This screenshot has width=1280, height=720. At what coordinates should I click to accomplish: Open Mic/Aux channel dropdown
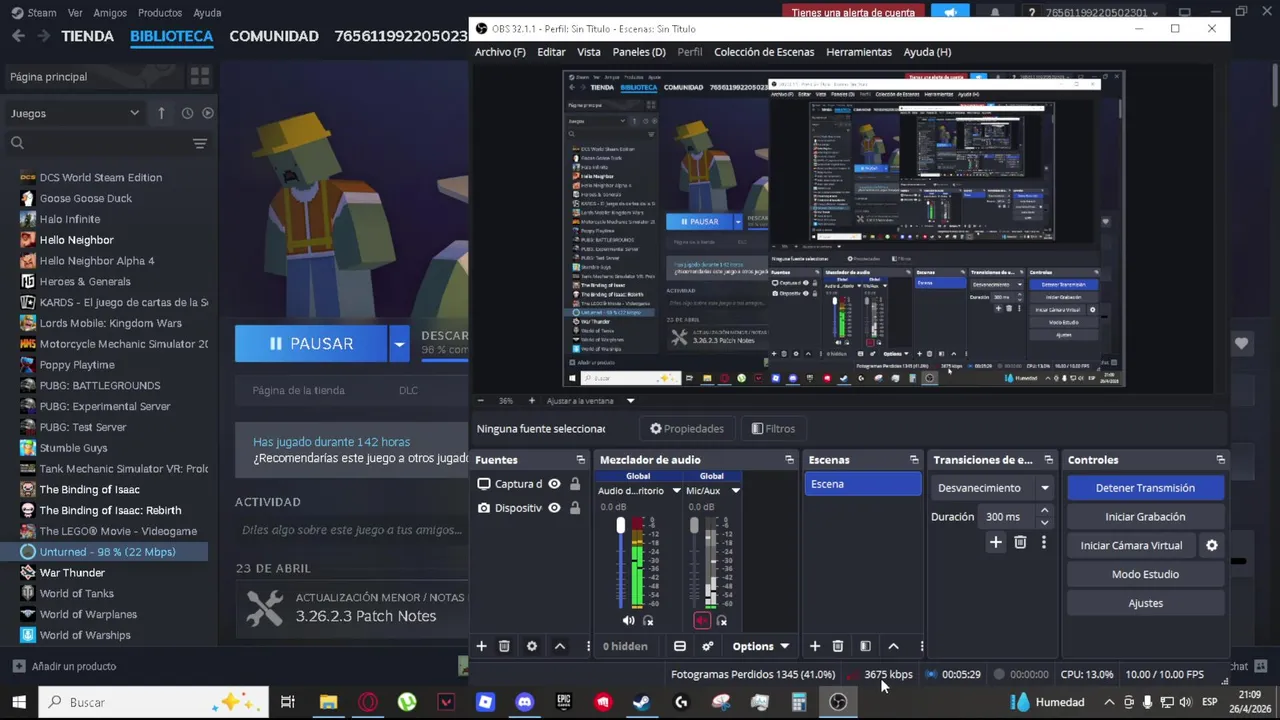735,491
